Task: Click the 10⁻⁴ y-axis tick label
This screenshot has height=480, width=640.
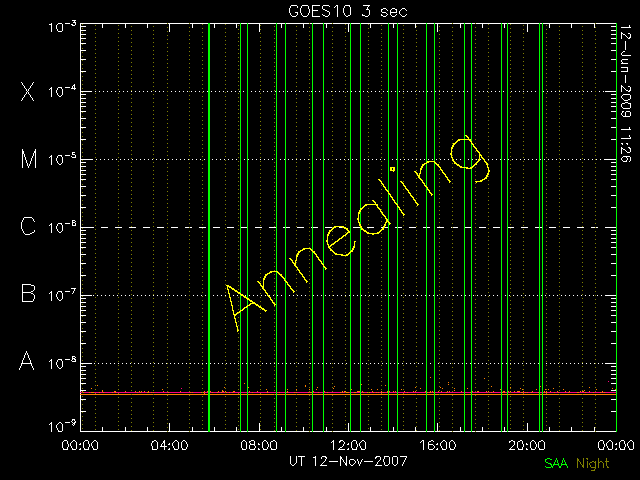Action: (x=62, y=91)
